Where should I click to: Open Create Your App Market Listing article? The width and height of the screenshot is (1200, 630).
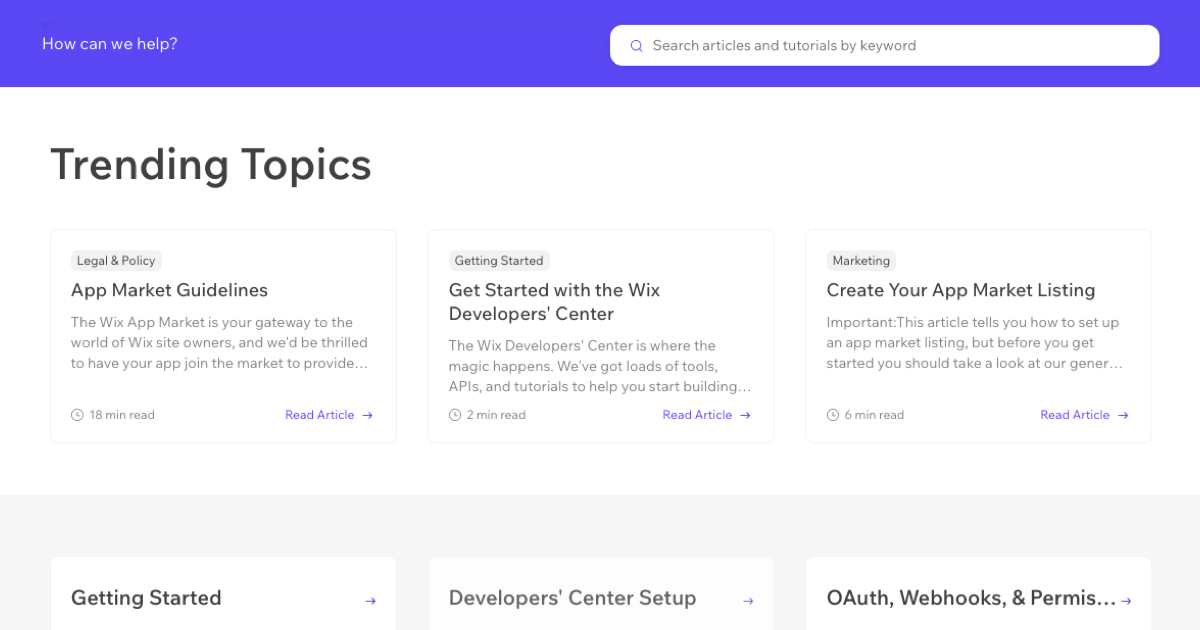961,290
